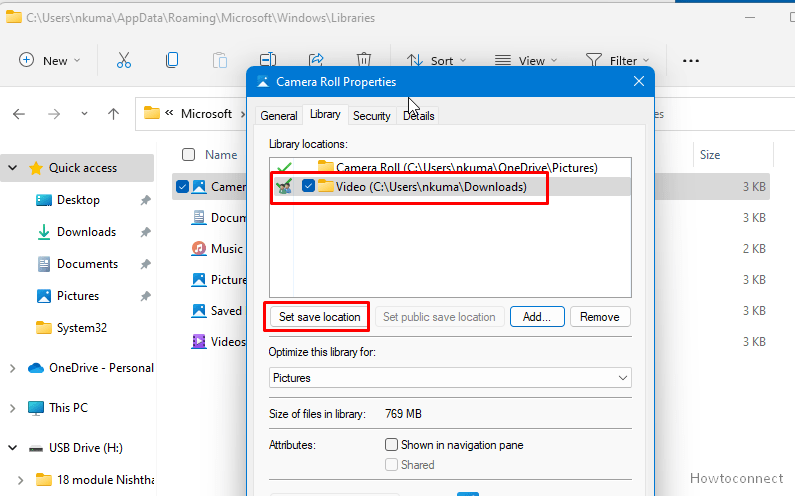Open System32 folder in sidebar

tap(82, 328)
